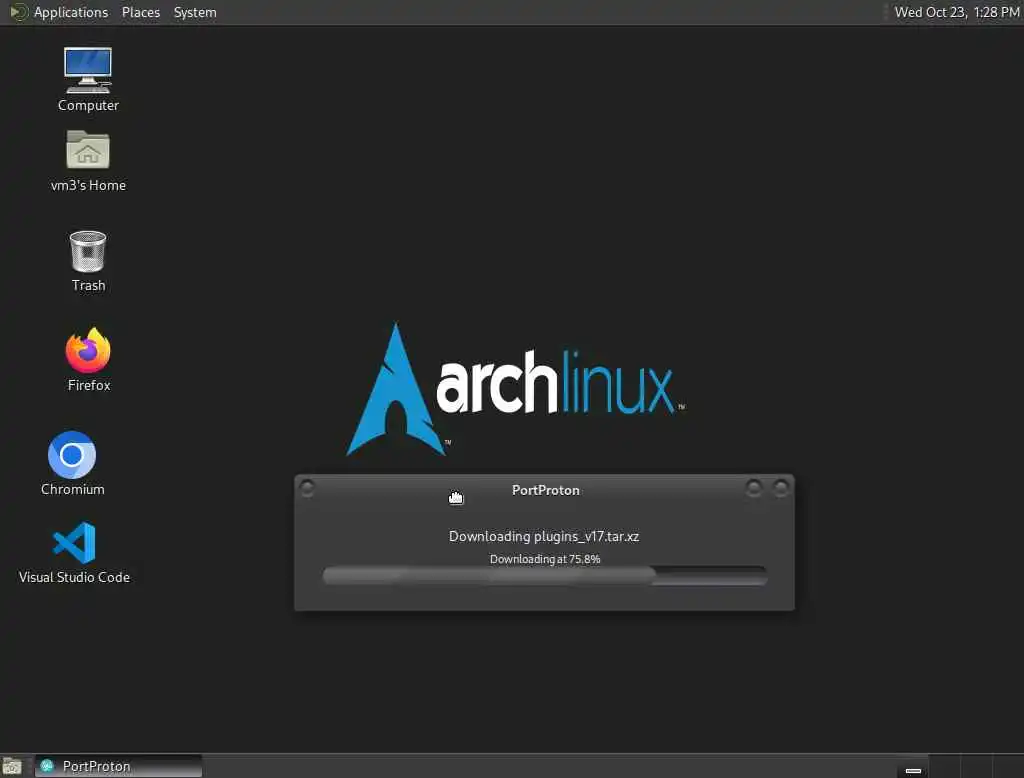The image size is (1024, 778).
Task: Minimize the PortProton window
Action: [x=753, y=488]
